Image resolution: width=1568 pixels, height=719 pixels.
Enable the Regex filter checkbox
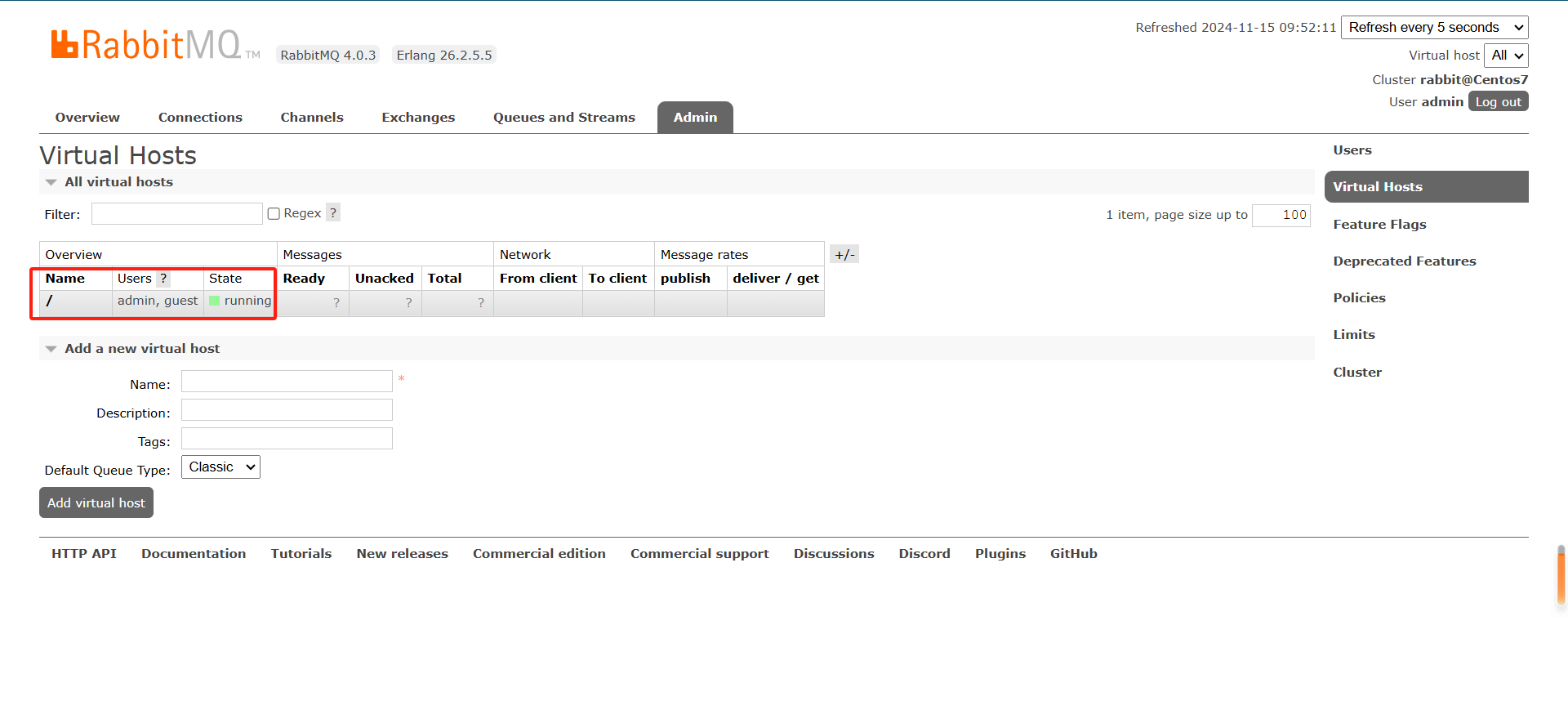coord(274,214)
